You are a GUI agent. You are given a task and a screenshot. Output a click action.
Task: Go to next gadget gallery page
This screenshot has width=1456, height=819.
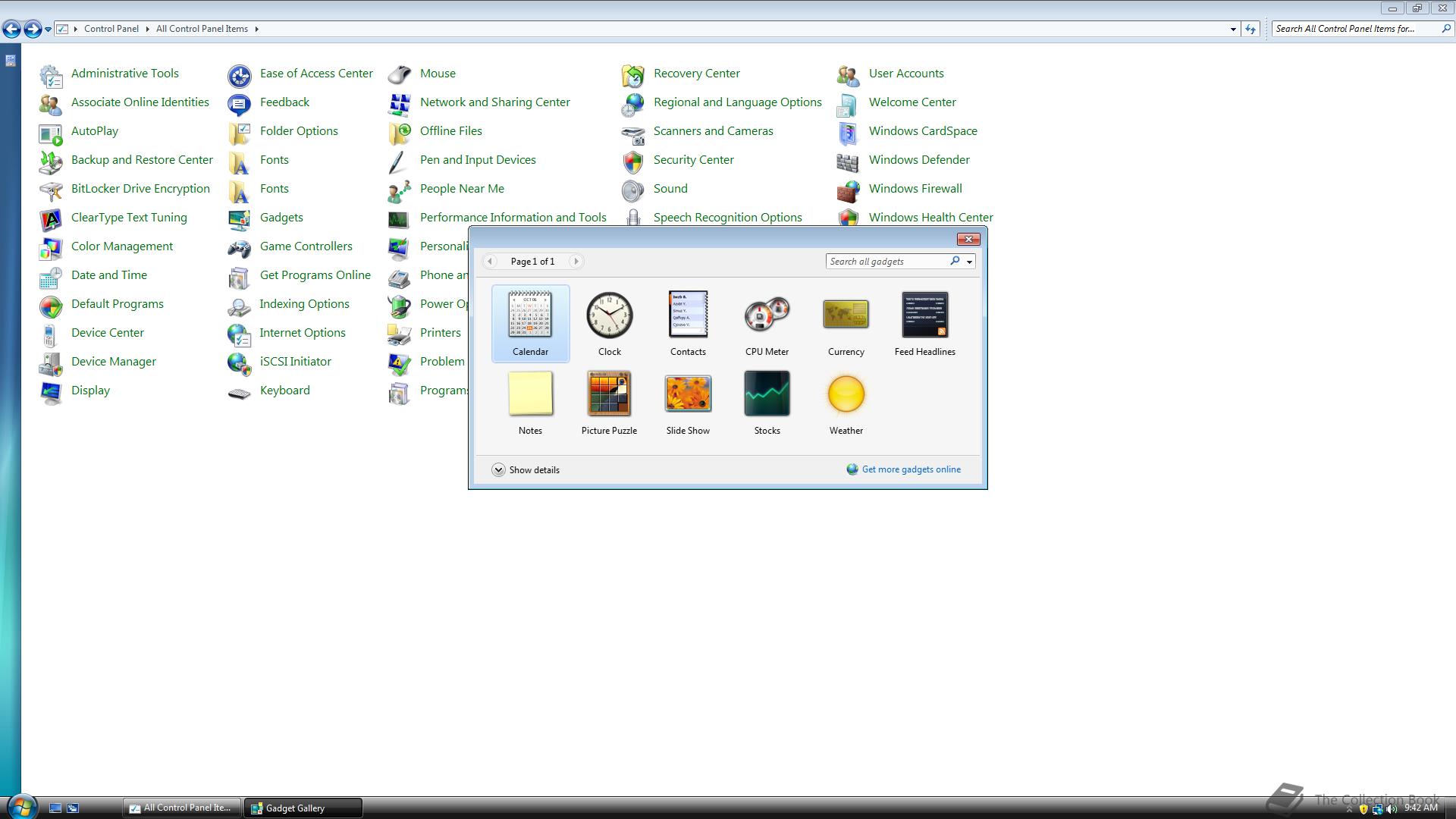click(x=576, y=262)
